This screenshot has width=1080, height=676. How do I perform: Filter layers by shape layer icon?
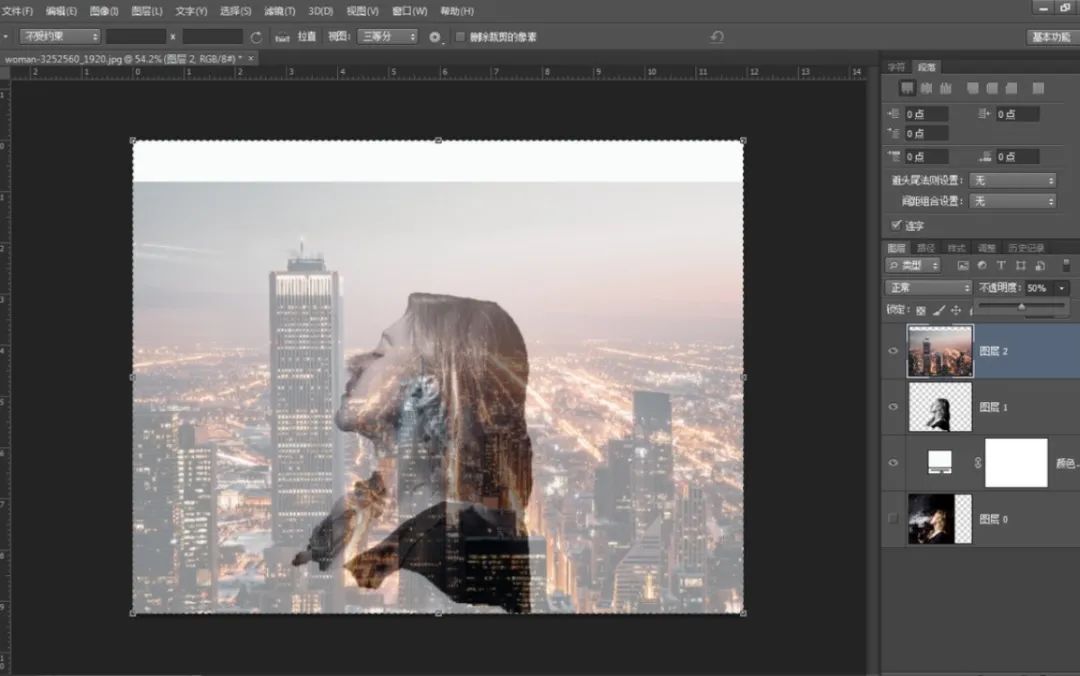pyautogui.click(x=1020, y=265)
